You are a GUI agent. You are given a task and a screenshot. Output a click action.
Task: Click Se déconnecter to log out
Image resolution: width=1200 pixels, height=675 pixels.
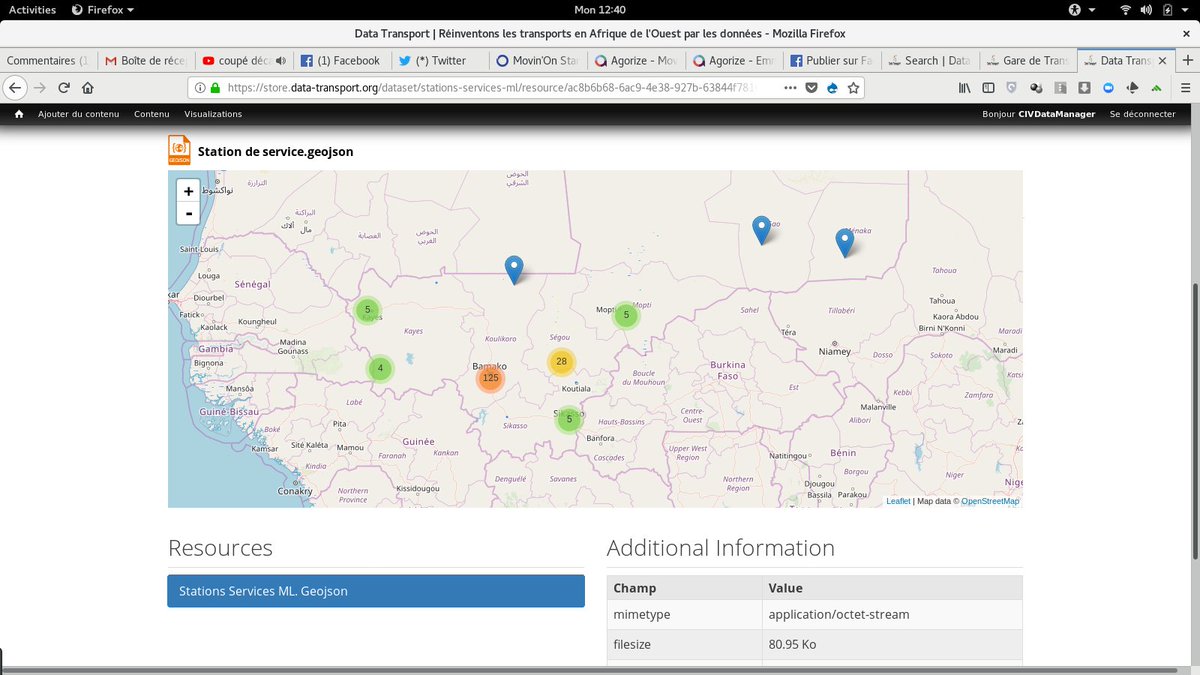tap(1143, 114)
